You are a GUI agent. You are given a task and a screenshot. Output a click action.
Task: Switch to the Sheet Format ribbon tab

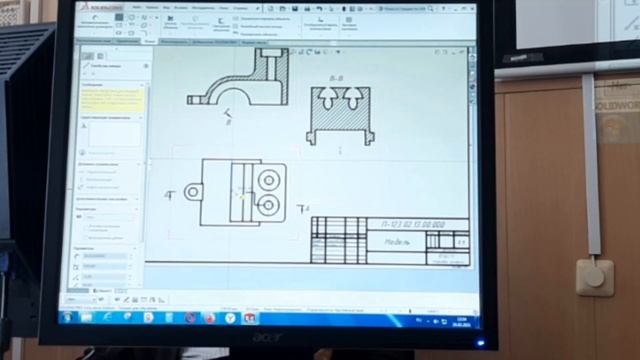253,42
